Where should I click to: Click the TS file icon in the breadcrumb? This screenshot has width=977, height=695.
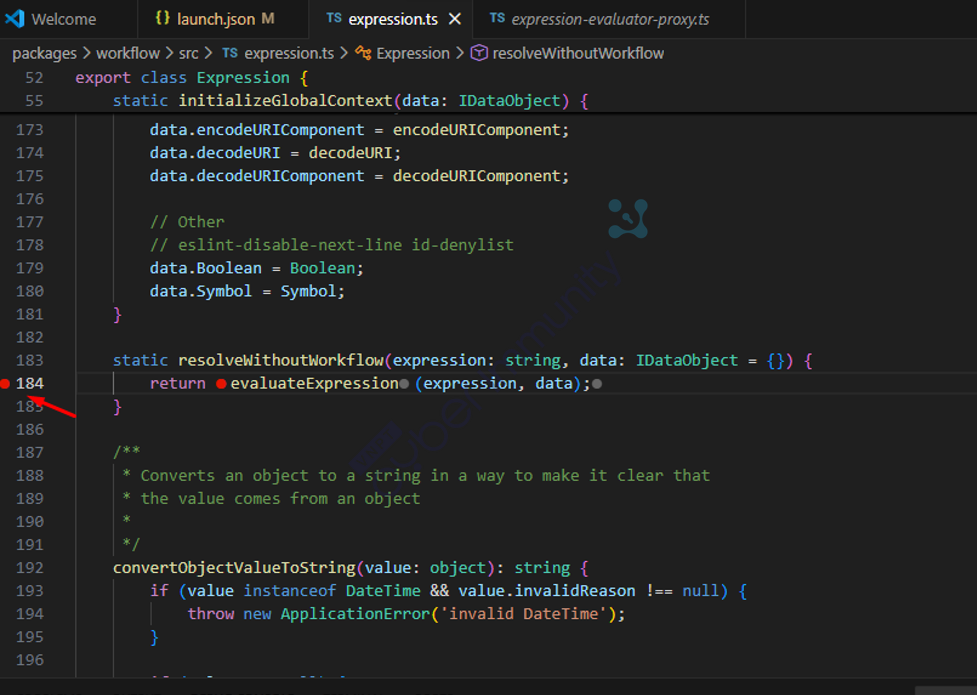[x=230, y=54]
